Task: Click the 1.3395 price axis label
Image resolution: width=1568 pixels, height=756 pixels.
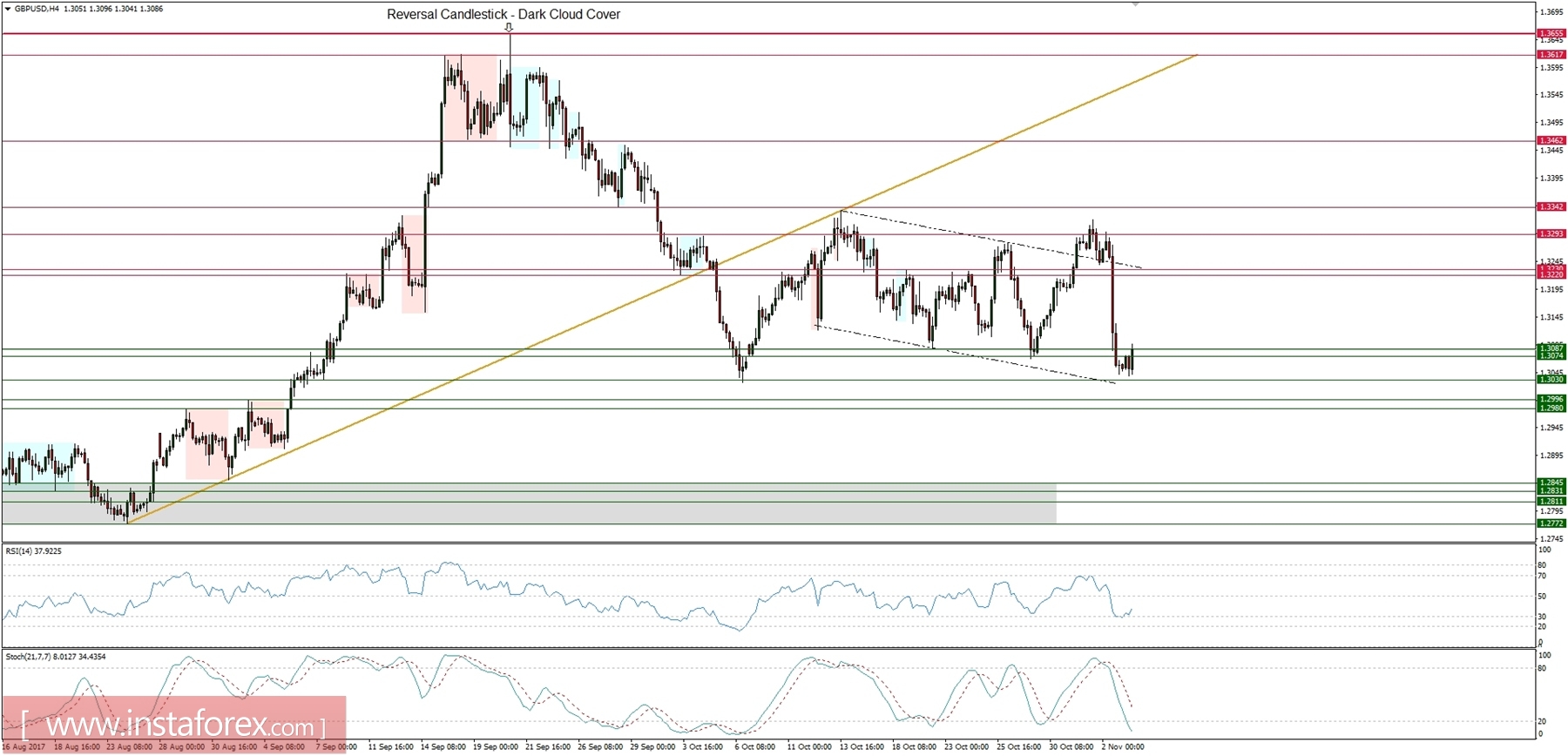Action: pos(1551,178)
